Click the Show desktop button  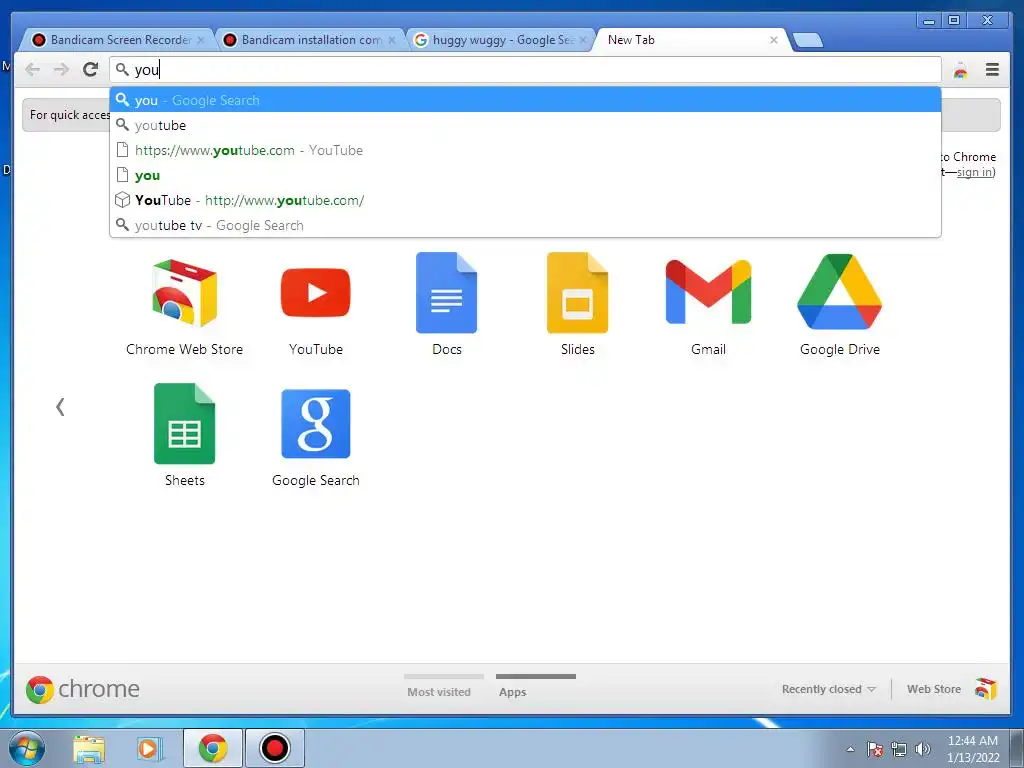point(1017,748)
